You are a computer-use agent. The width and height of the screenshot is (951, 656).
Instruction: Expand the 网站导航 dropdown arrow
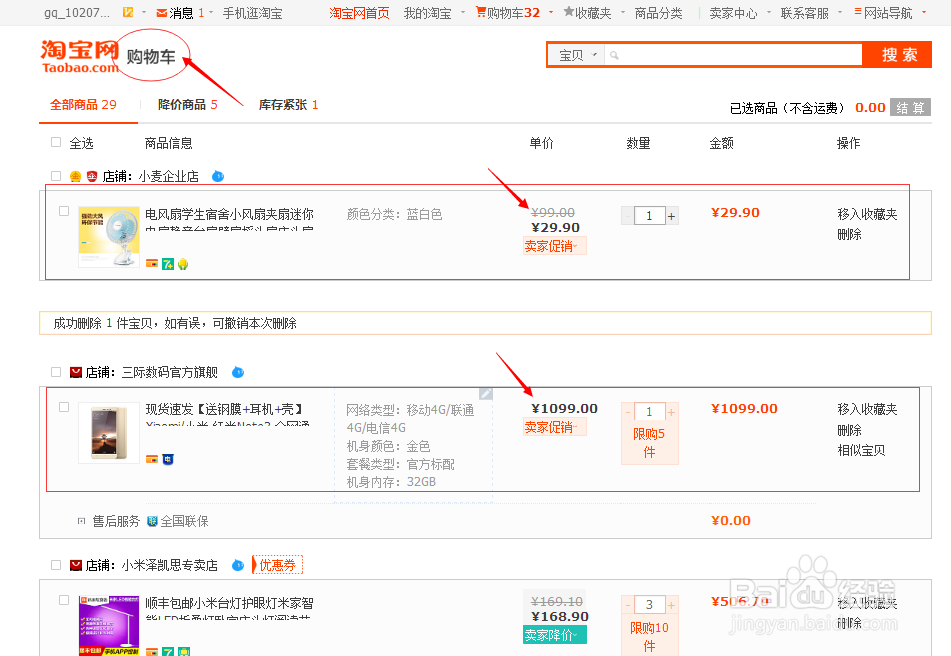924,12
